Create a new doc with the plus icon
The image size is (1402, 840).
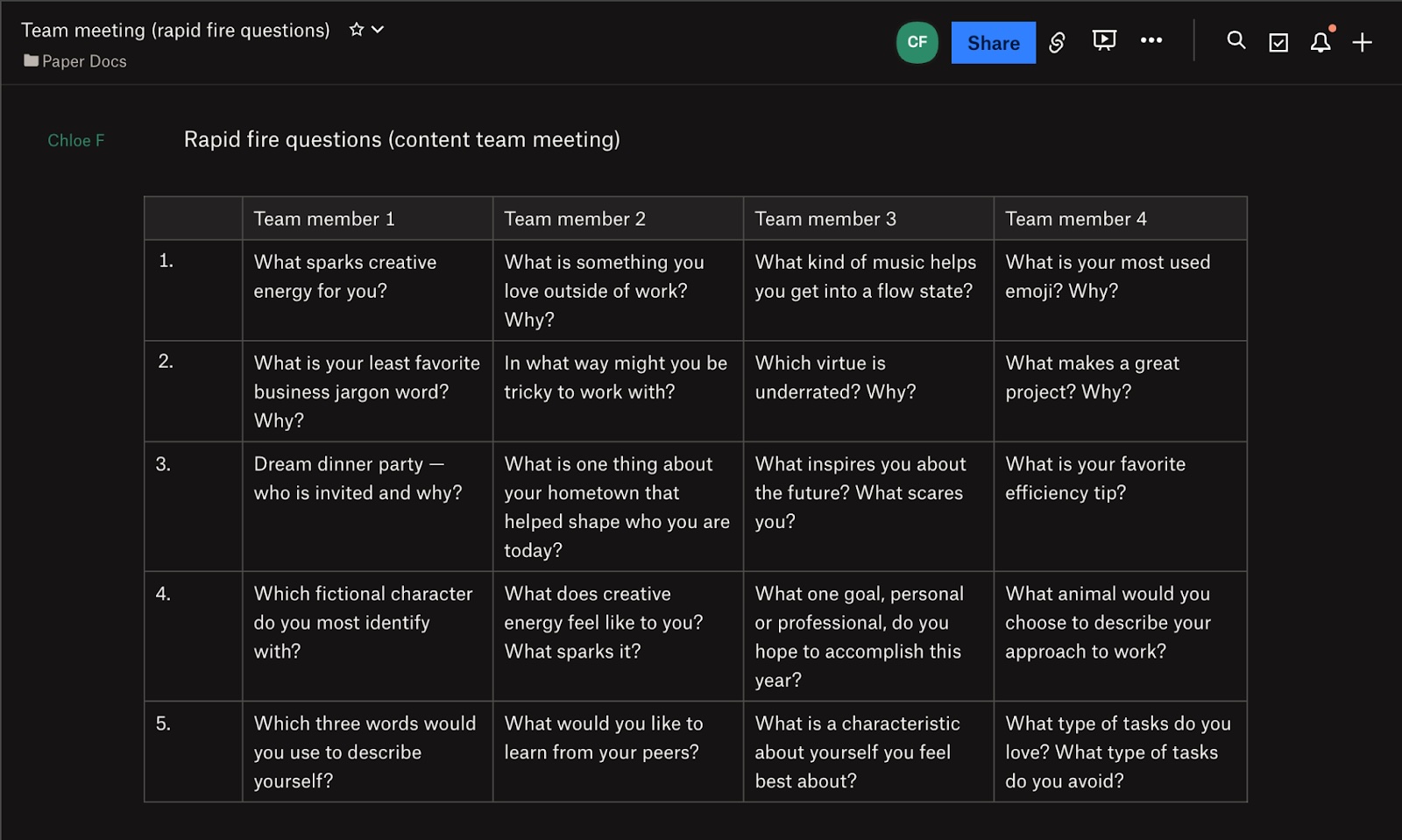click(1362, 41)
